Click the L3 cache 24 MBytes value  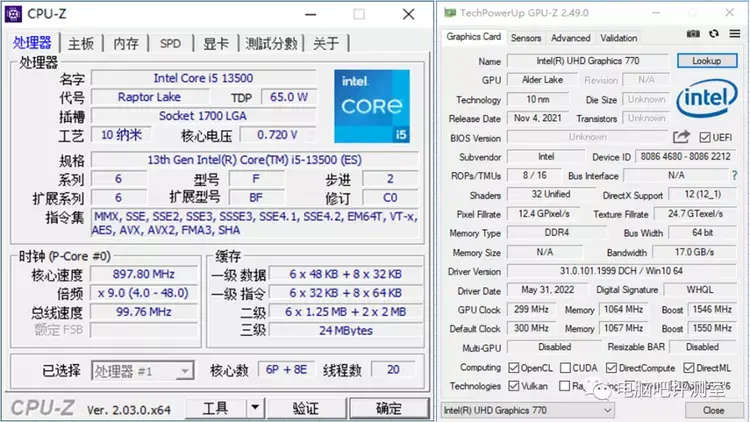coord(346,330)
